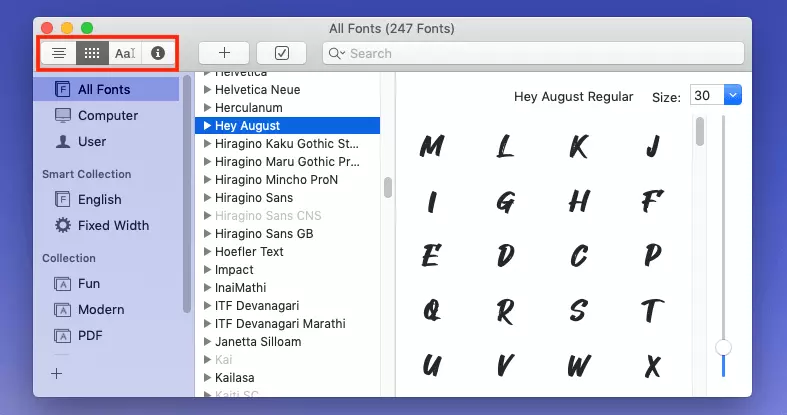Open the font Size dropdown
The width and height of the screenshot is (787, 415).
(731, 96)
